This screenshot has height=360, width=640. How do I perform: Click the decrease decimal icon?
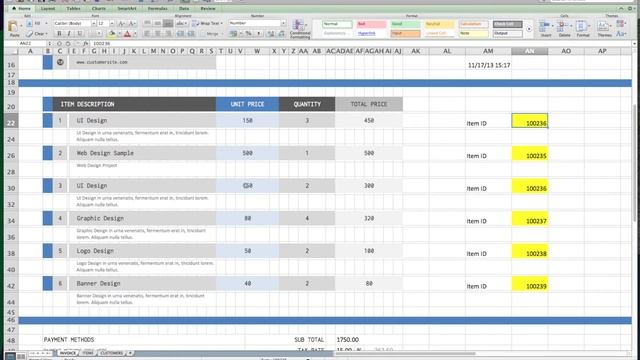coord(281,33)
